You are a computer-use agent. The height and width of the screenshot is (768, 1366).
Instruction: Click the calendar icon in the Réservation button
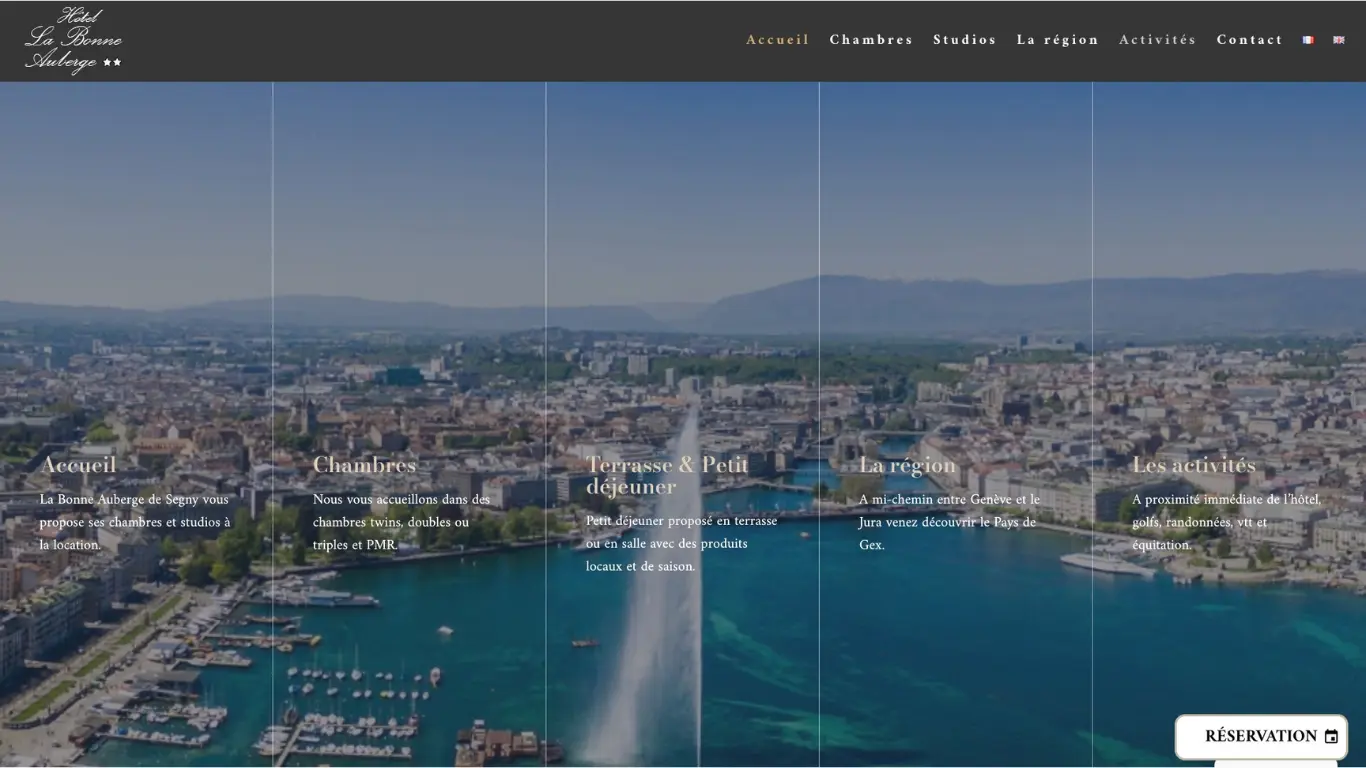pos(1331,737)
